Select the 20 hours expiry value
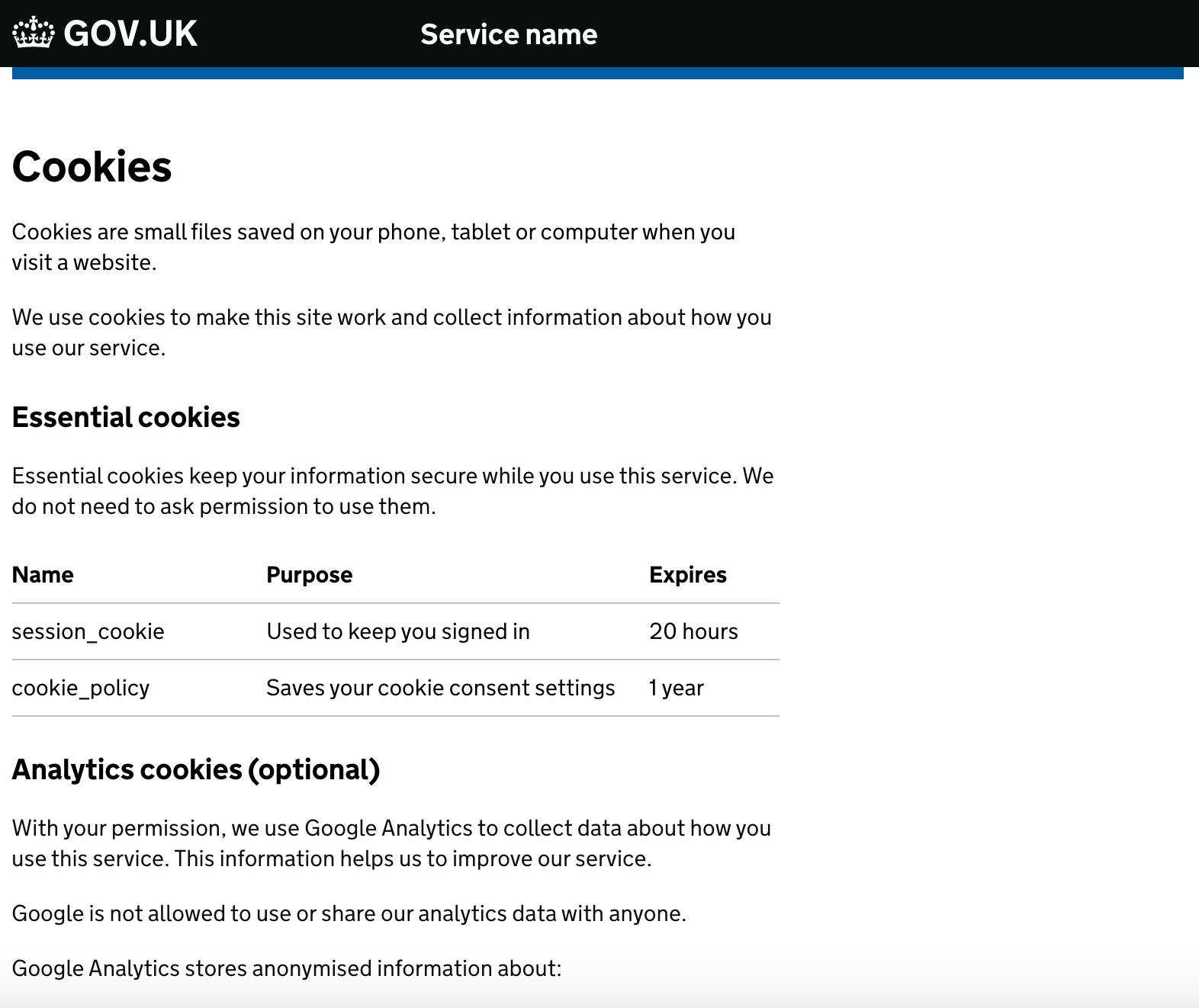 (693, 631)
